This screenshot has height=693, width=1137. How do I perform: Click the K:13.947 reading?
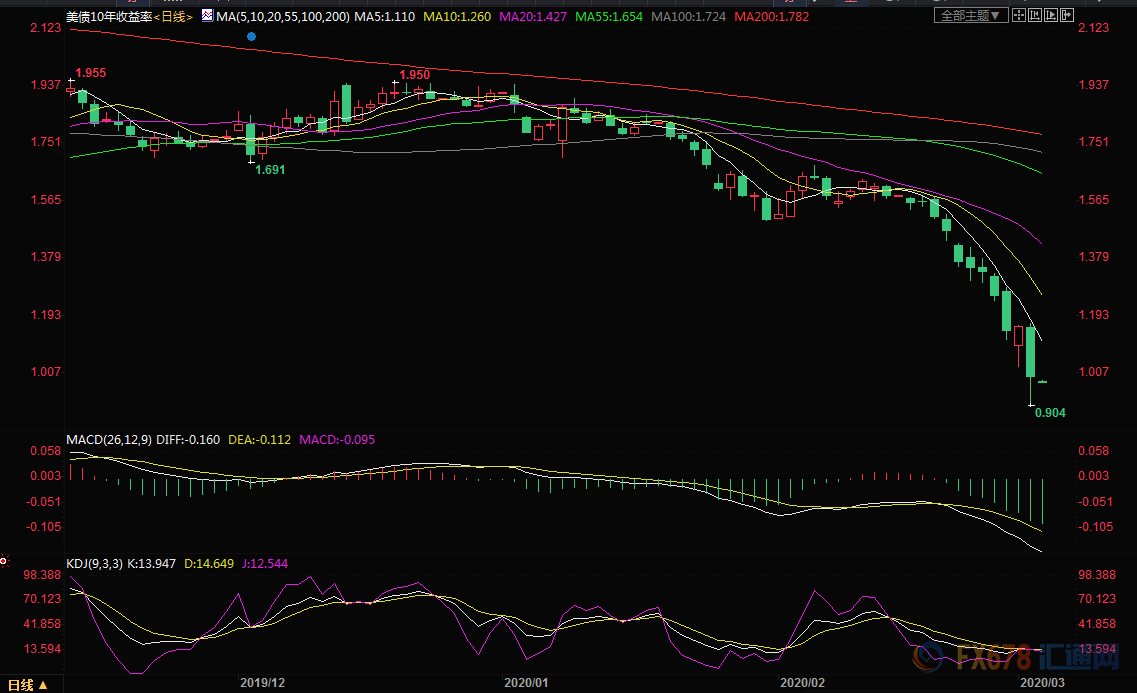tap(152, 564)
